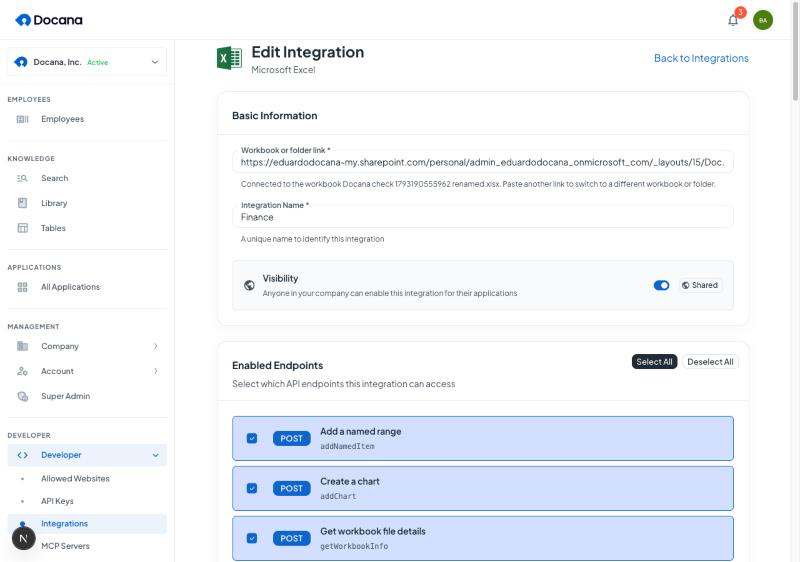
Task: Click the green user avatar
Action: point(763,20)
